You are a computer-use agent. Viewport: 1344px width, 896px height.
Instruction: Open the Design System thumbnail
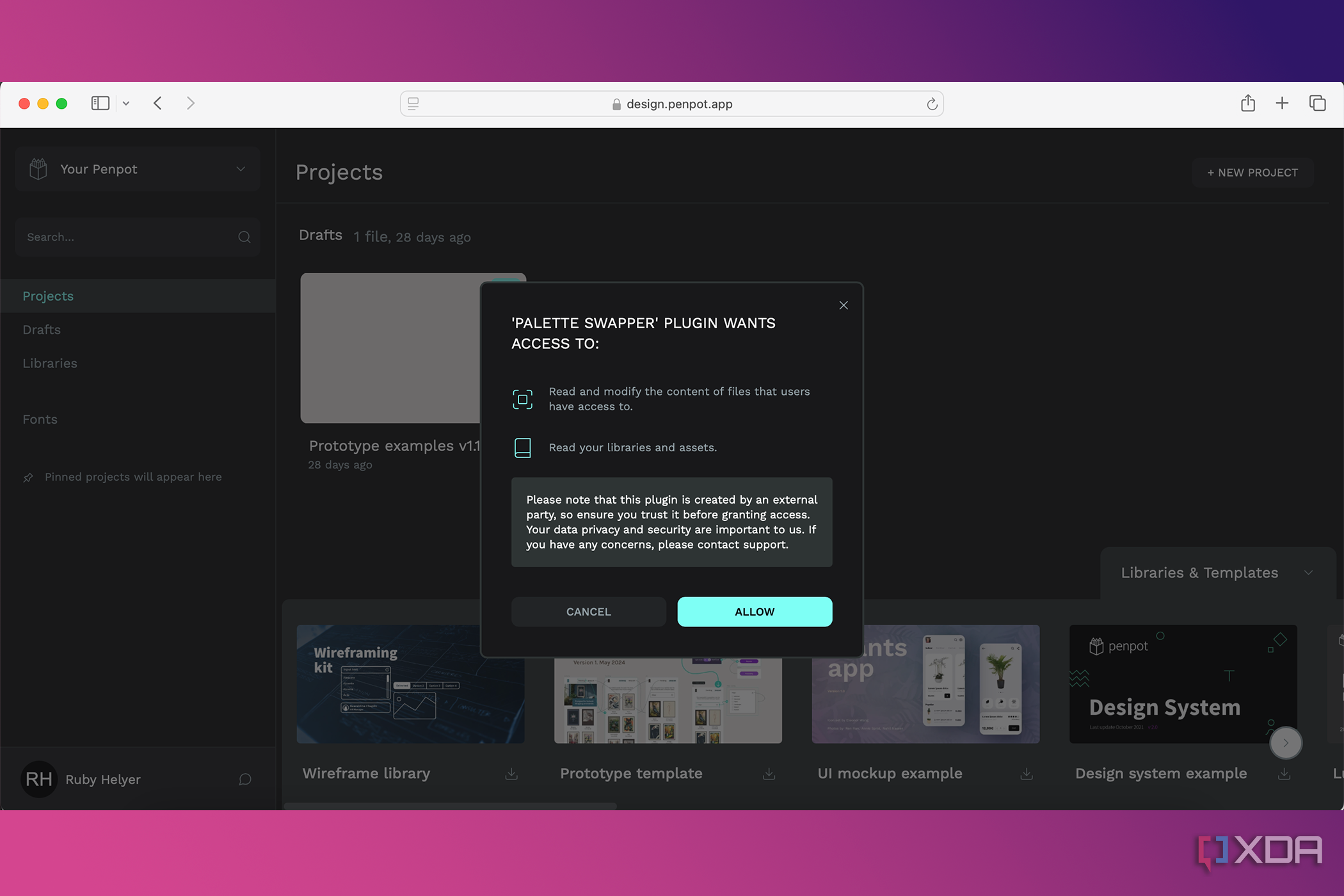(1183, 684)
